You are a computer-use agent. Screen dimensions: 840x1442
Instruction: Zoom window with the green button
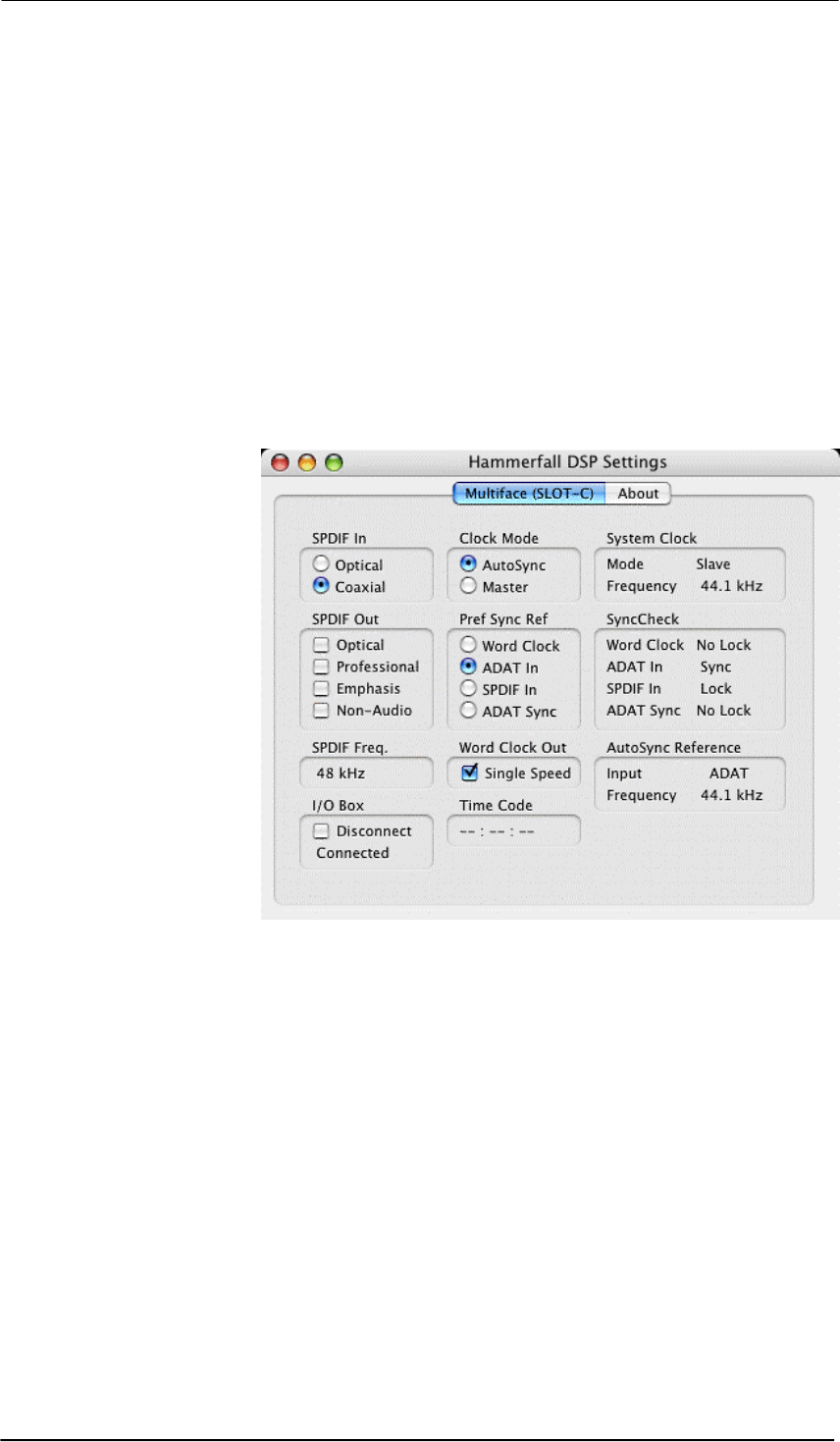tap(334, 462)
